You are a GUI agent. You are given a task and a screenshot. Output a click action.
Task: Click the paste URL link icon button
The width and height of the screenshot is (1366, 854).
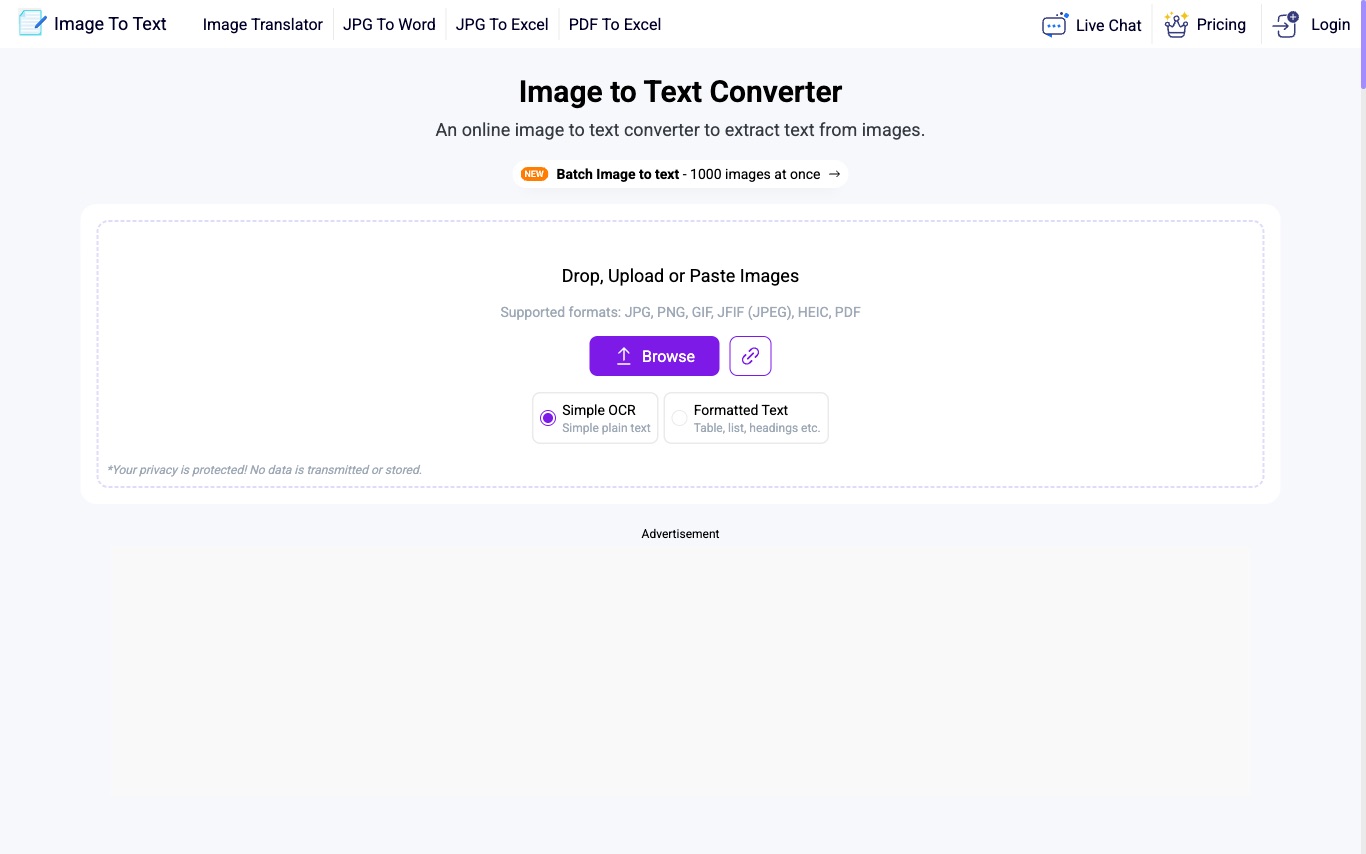[x=750, y=356]
